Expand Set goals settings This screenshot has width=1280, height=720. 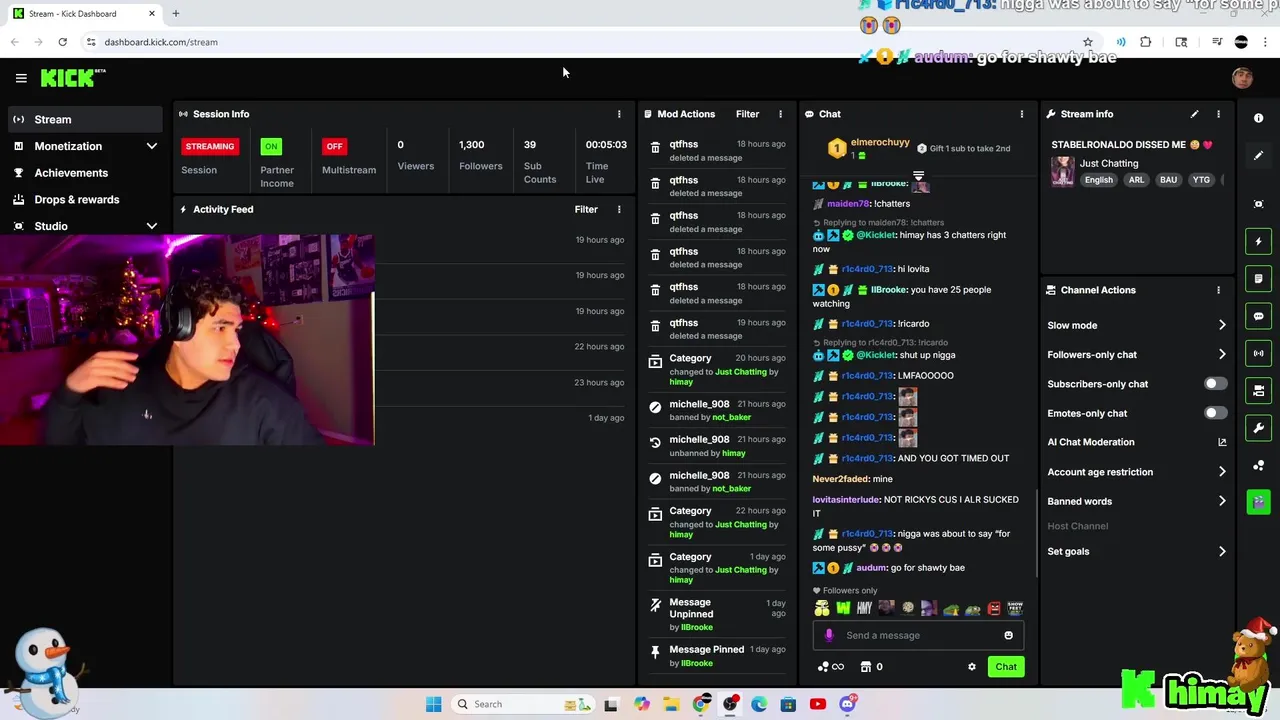[x=1136, y=551]
